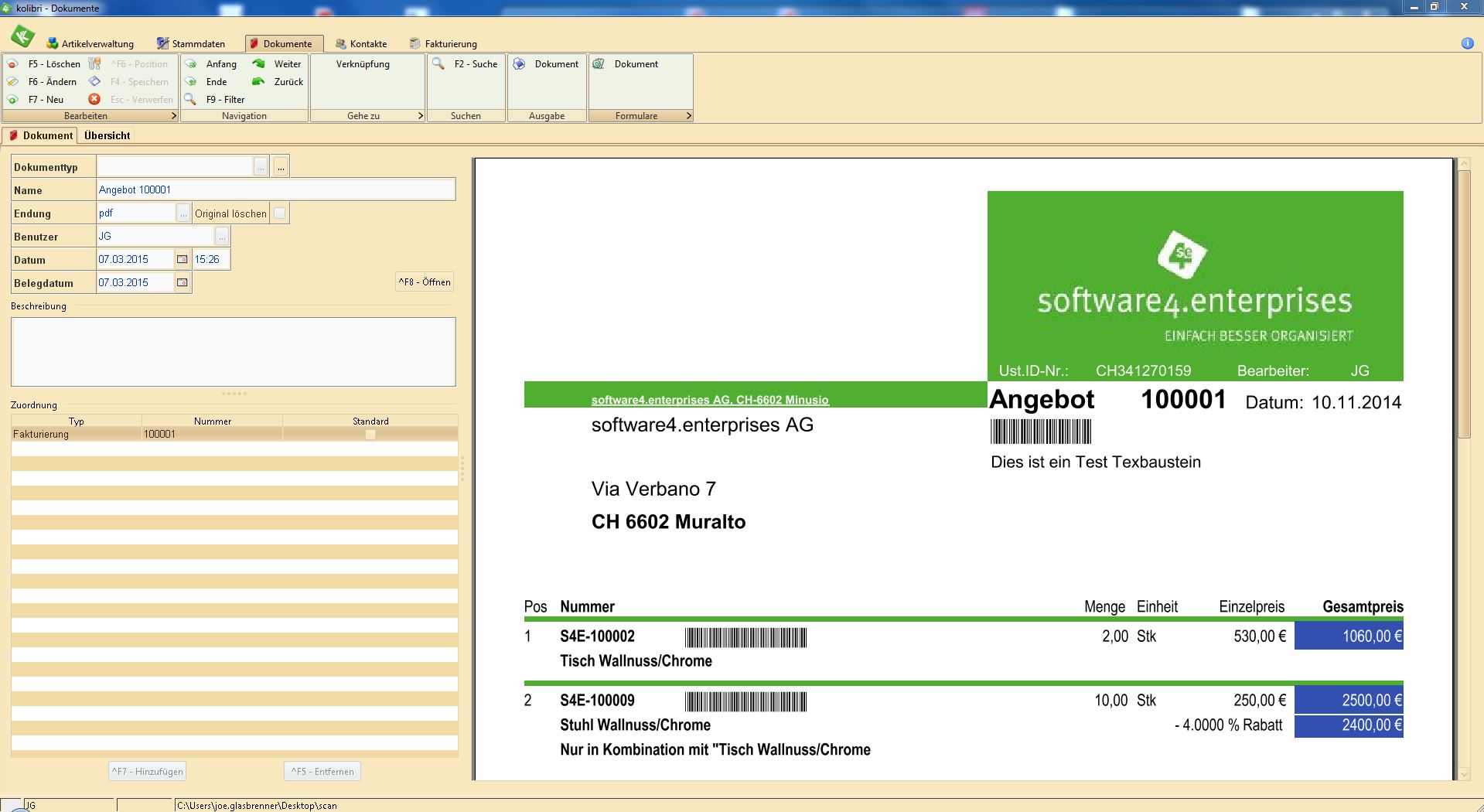The height and width of the screenshot is (812, 1484).
Task: Expand the Formulare group arrow
Action: (688, 116)
